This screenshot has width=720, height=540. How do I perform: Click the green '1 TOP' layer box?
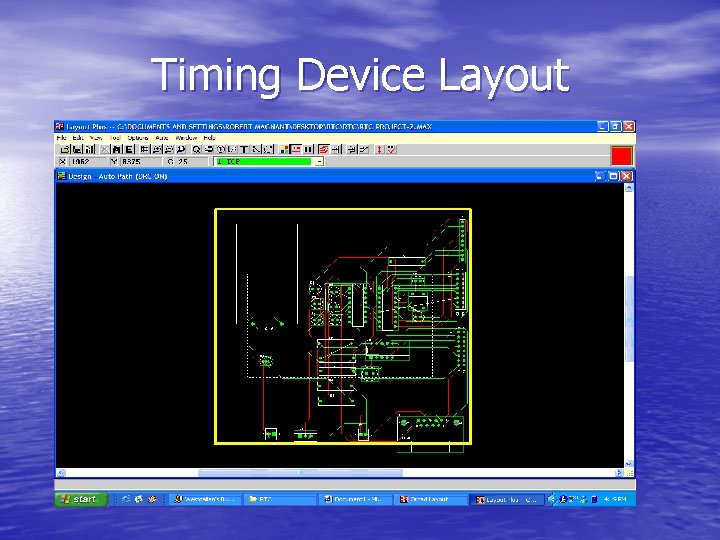[x=264, y=162]
